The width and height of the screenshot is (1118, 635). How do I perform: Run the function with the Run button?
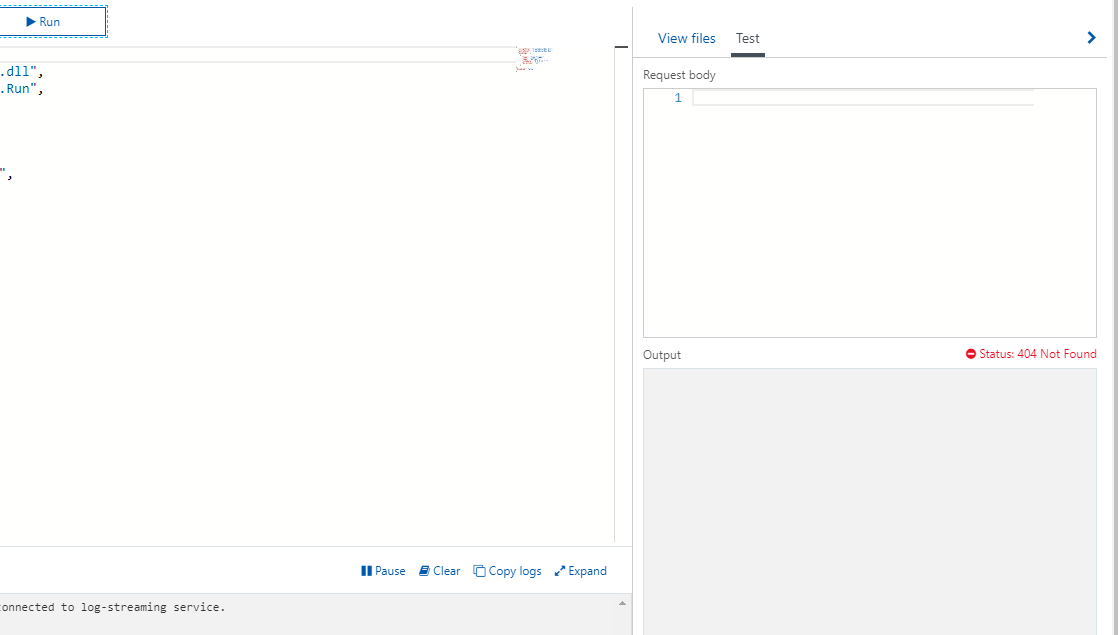point(52,21)
